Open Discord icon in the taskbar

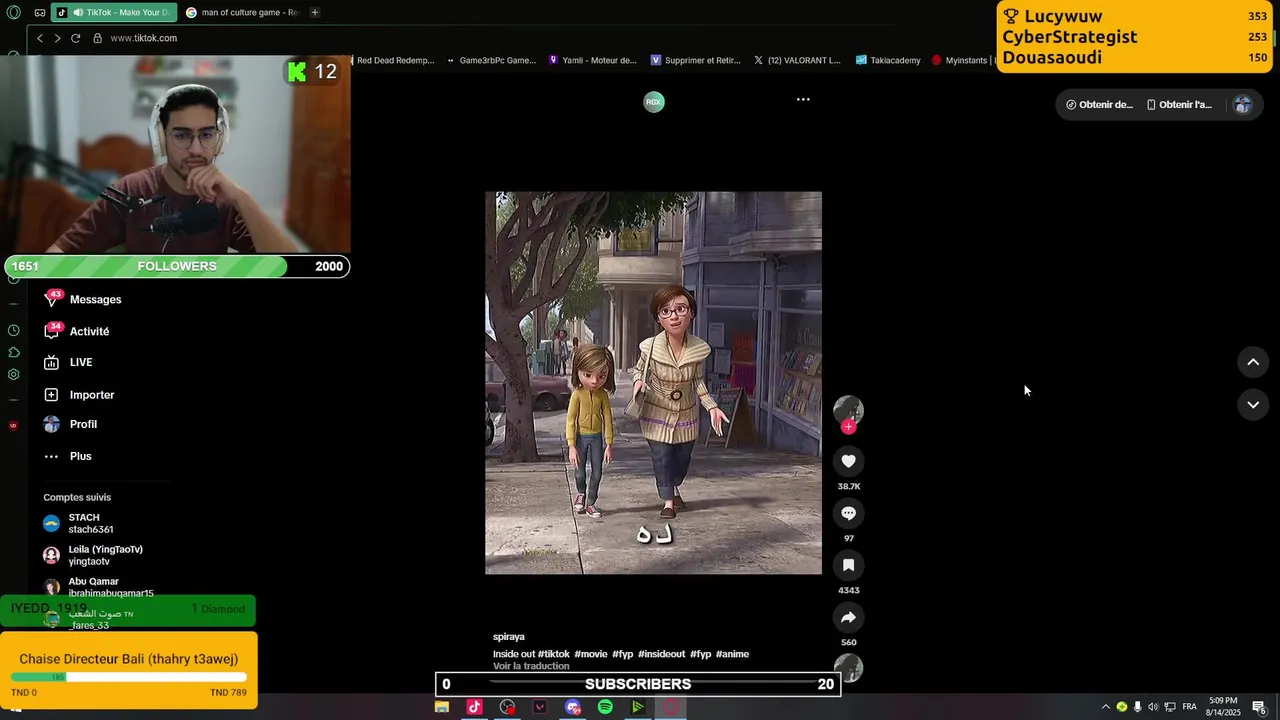[572, 707]
